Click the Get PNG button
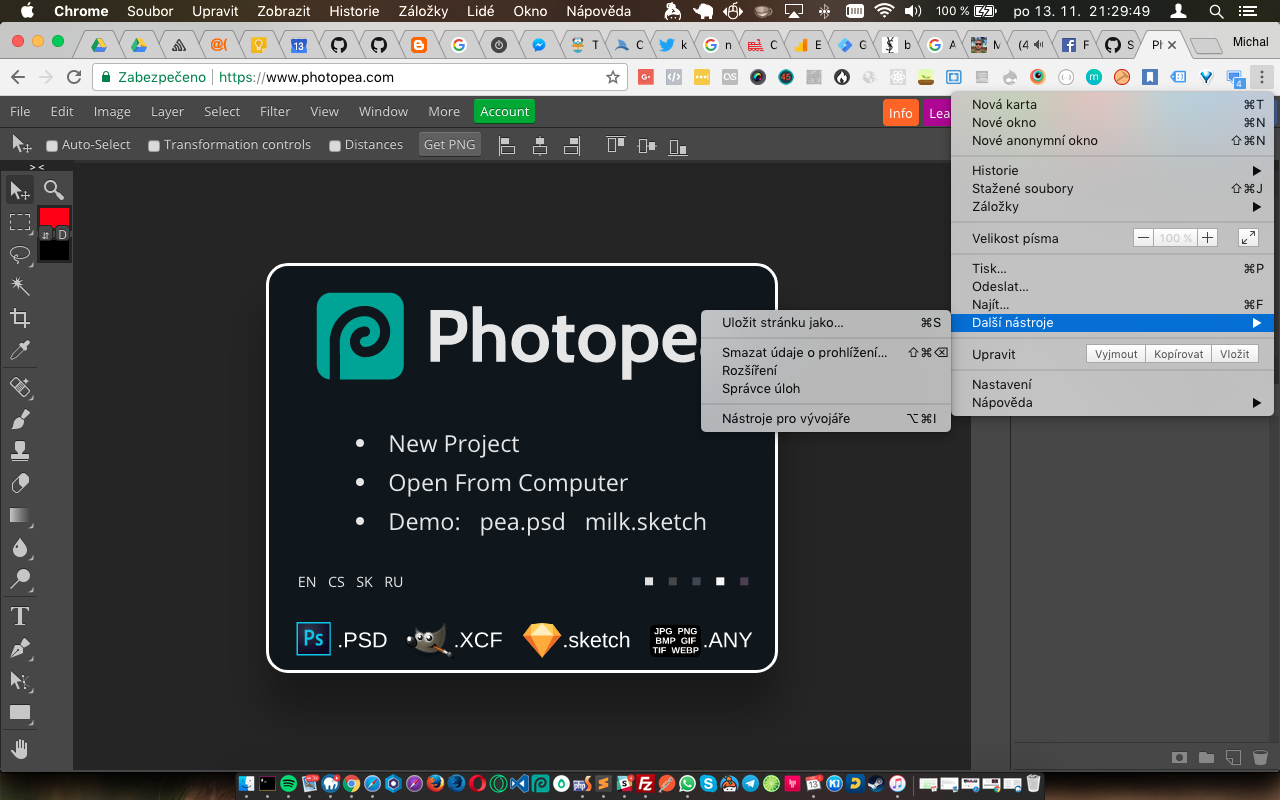Screen dimensions: 1280x800 pos(449,143)
